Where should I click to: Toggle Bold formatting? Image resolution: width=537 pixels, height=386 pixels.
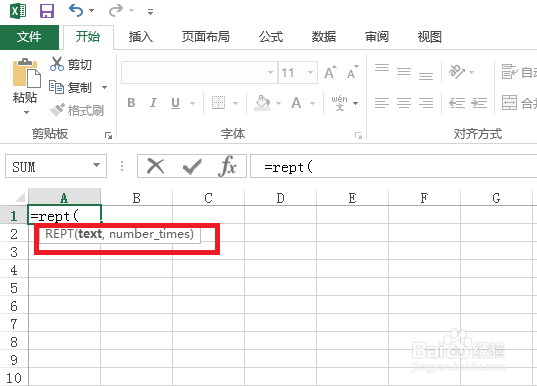point(131,103)
